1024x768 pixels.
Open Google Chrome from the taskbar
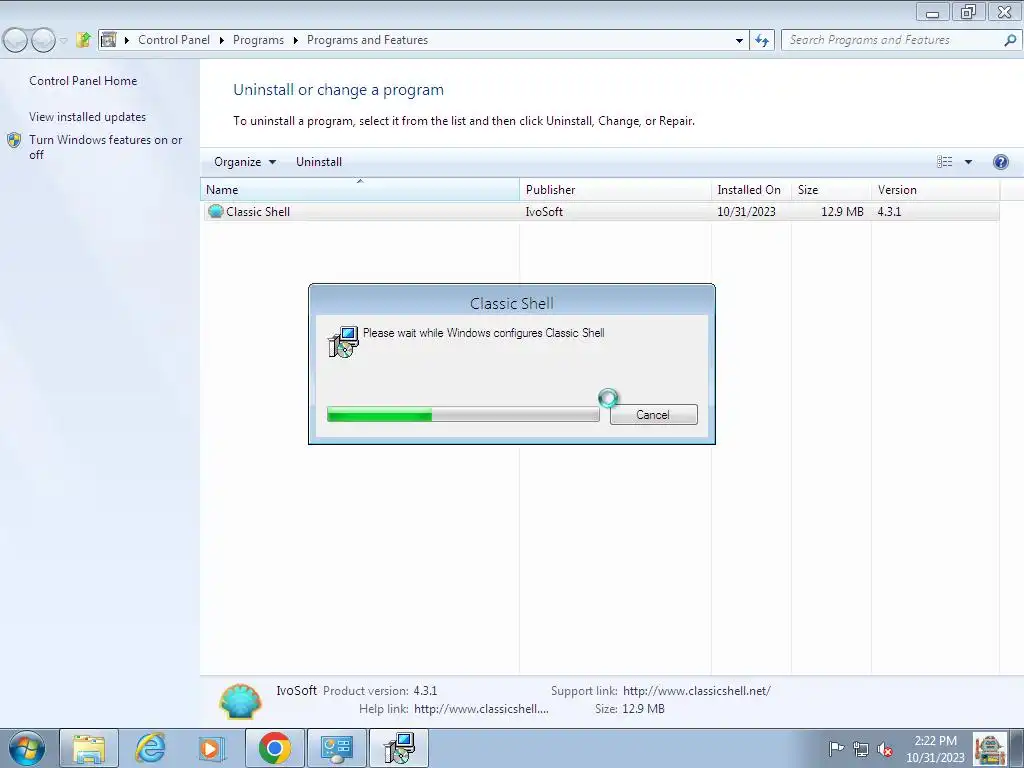point(274,748)
